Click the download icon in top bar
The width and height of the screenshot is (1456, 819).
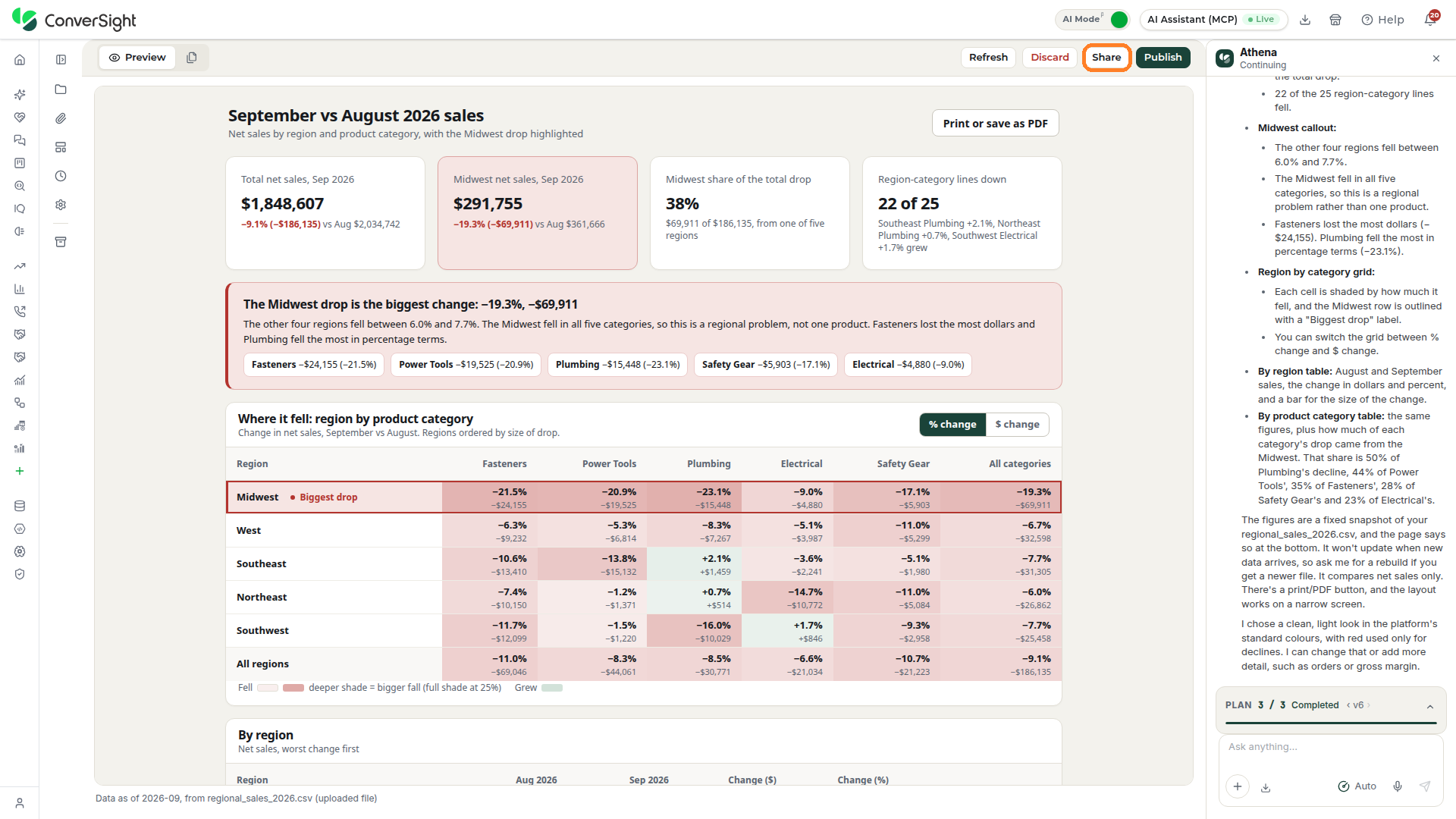coord(1305,20)
